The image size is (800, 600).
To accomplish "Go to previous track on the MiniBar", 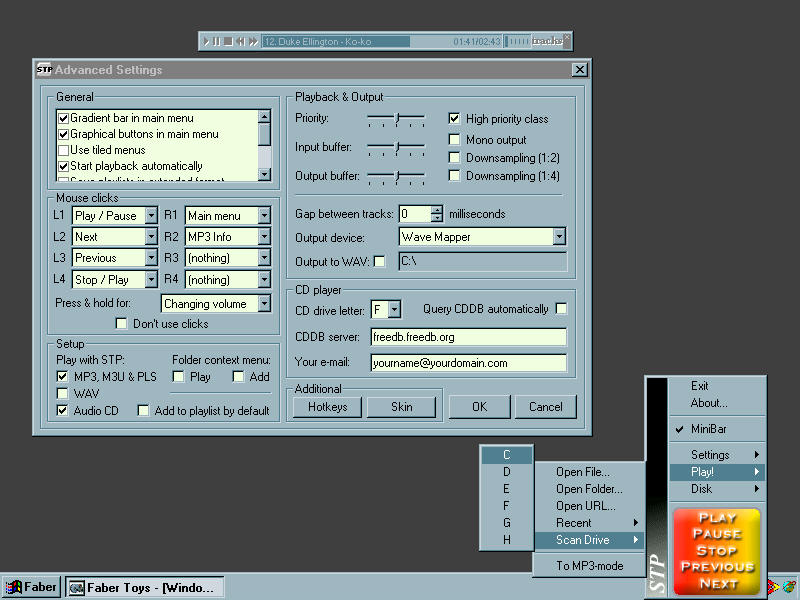I will click(x=240, y=41).
